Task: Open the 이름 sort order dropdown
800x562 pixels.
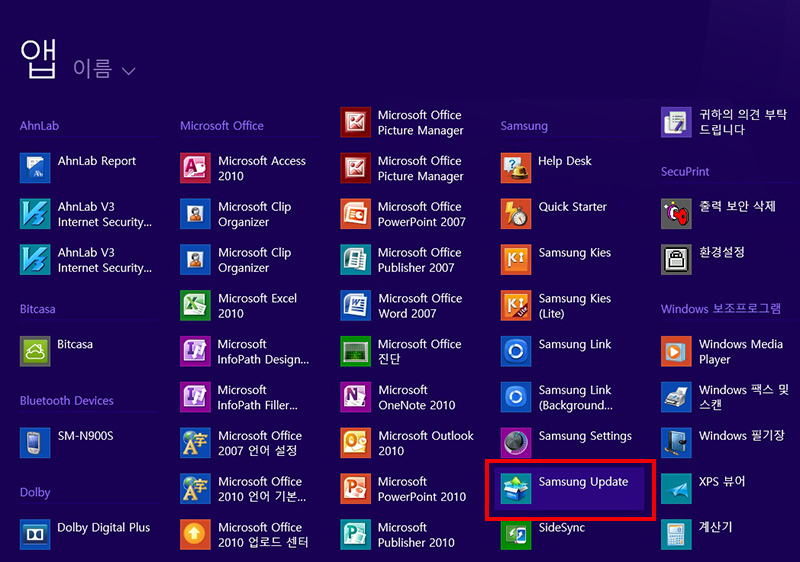Action: coord(104,68)
